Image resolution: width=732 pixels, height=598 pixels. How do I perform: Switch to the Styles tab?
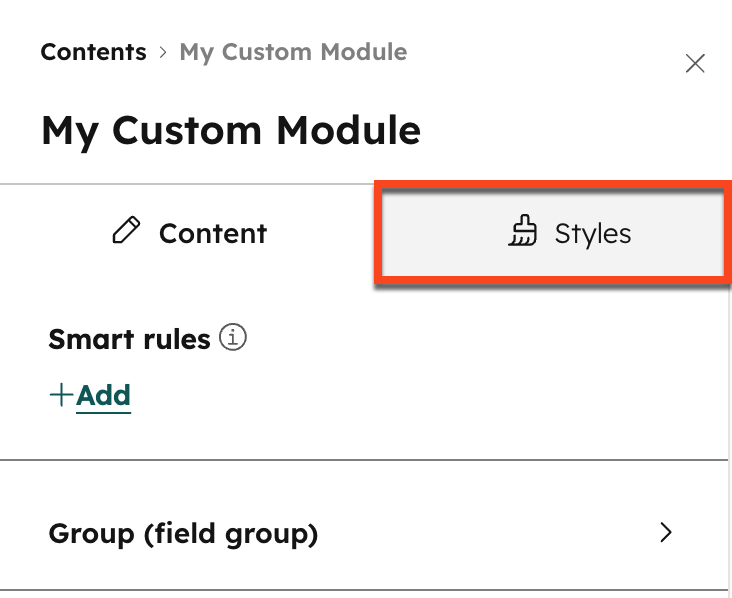(550, 233)
